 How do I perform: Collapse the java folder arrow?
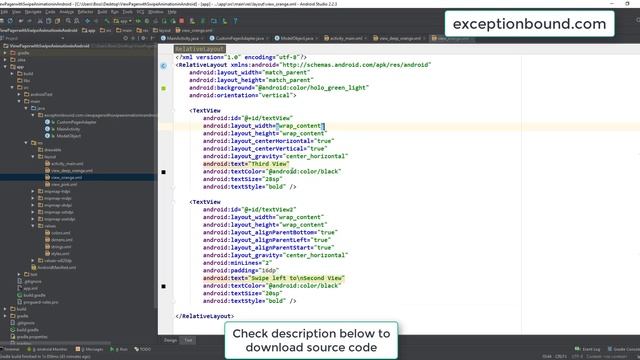[26, 108]
